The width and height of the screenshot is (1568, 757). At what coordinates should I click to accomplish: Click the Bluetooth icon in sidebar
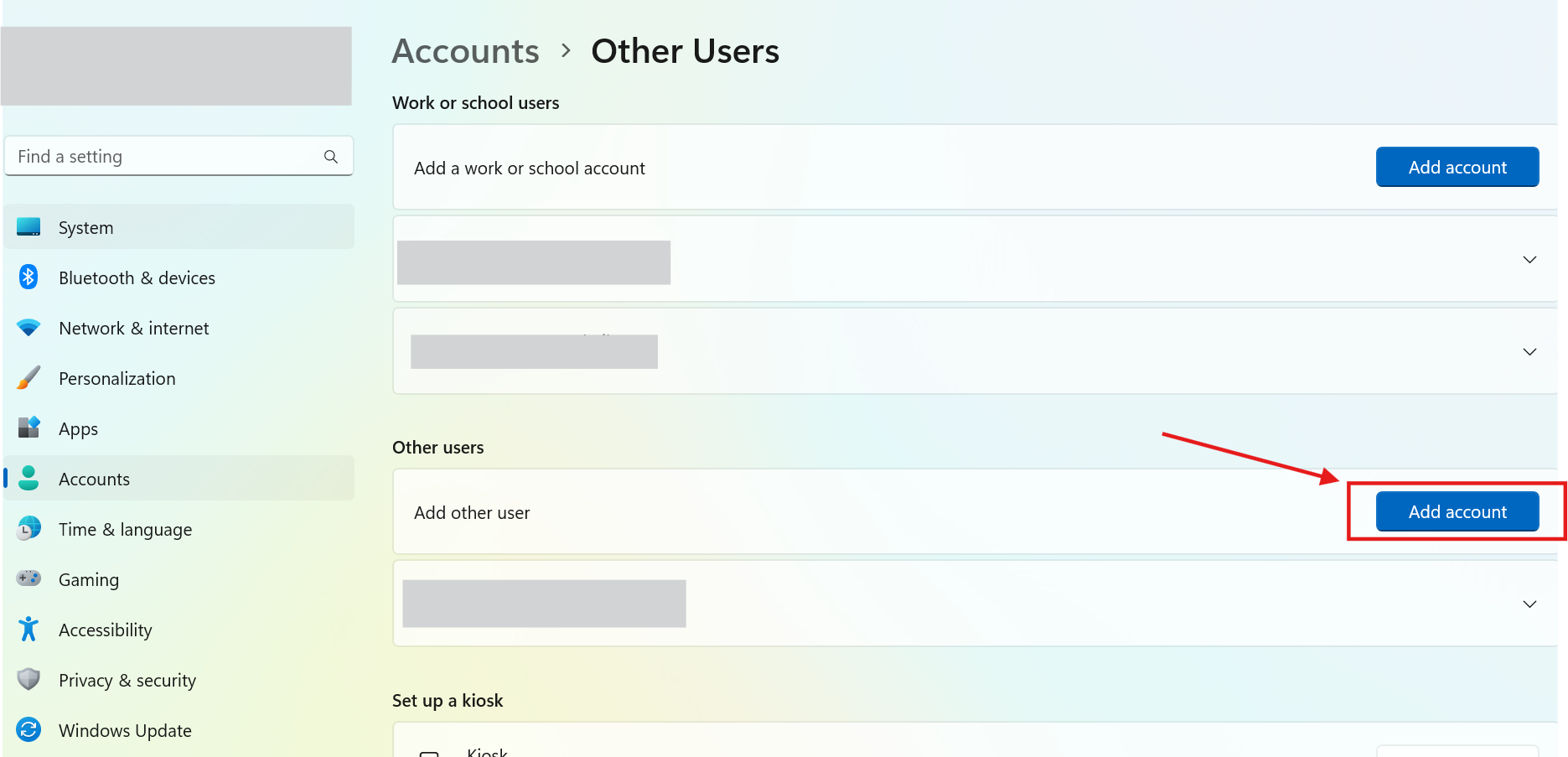[28, 277]
